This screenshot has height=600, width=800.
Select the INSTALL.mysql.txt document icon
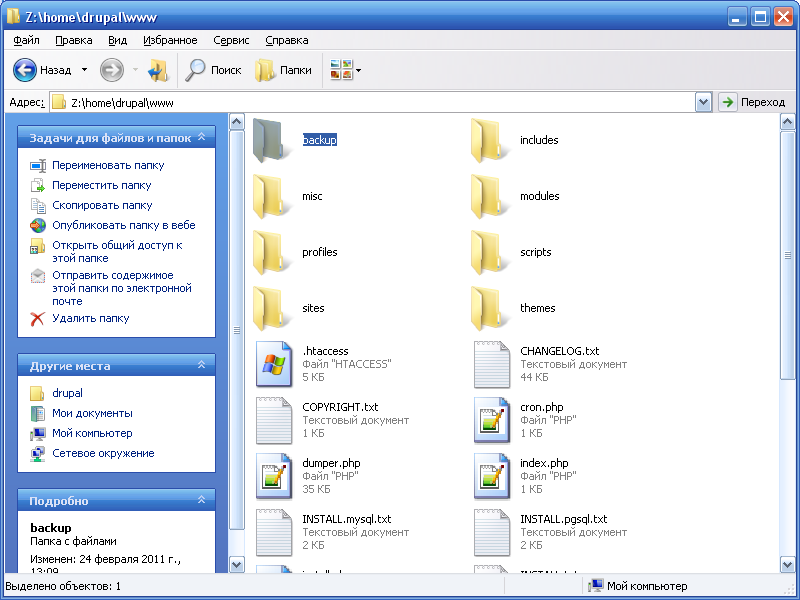[x=274, y=532]
